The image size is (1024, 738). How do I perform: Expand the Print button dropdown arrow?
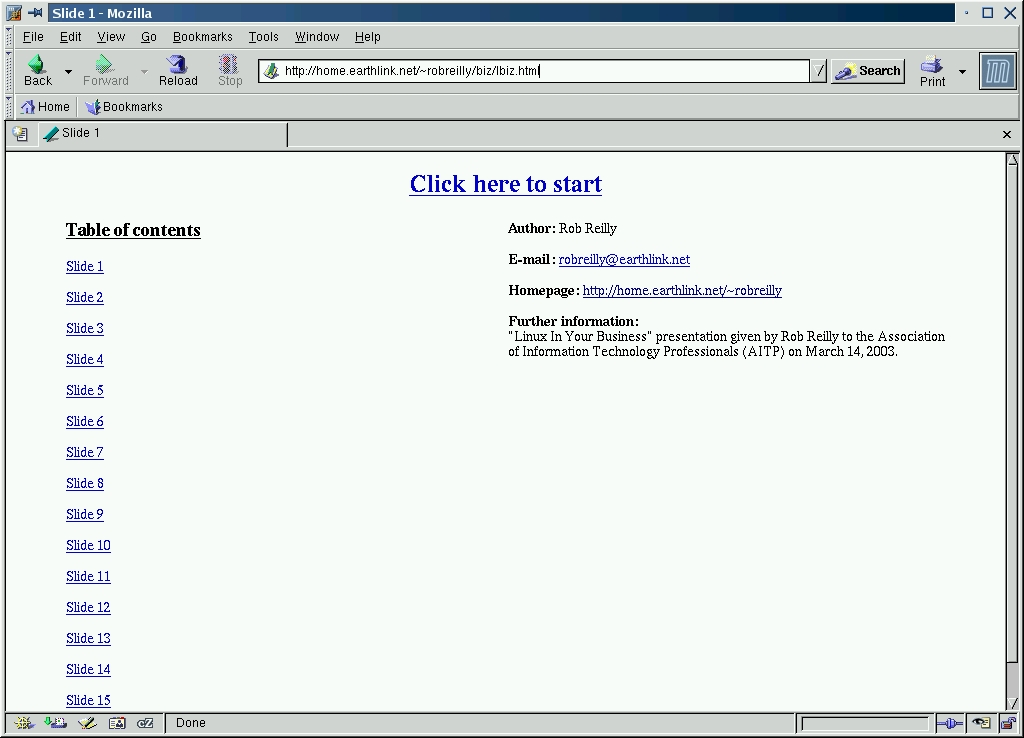(x=962, y=72)
